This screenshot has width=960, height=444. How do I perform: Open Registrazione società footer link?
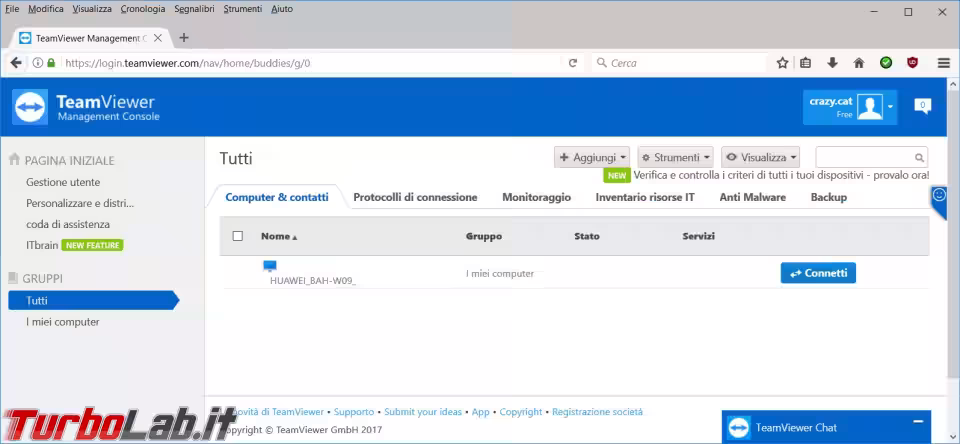coord(598,412)
